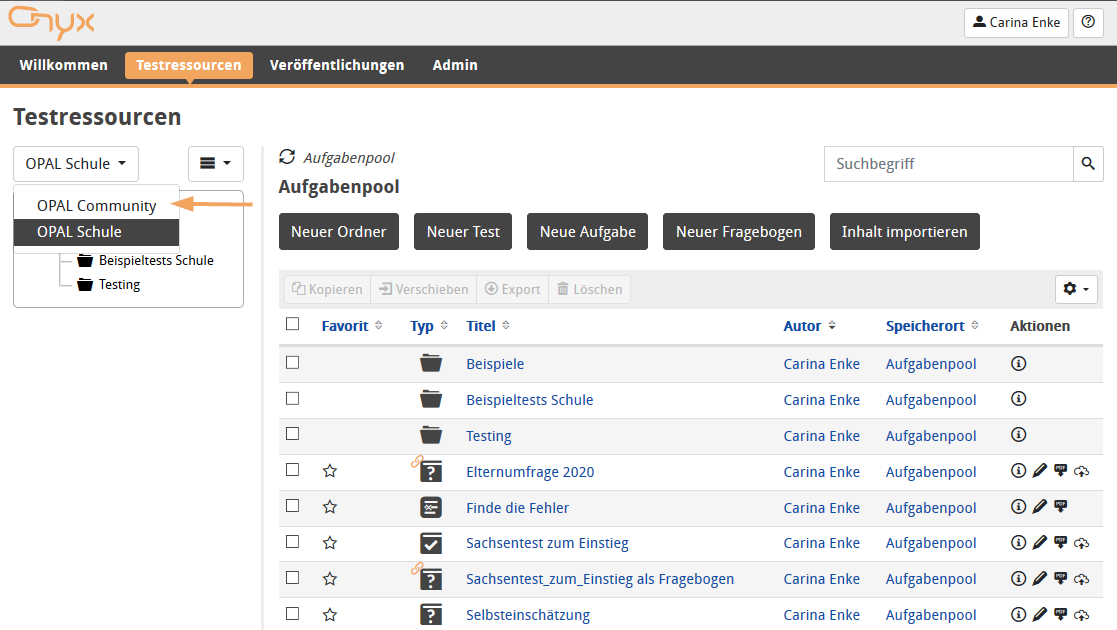Image resolution: width=1117 pixels, height=630 pixels.
Task: Check the select-all checkbox in table header
Action: 292,324
